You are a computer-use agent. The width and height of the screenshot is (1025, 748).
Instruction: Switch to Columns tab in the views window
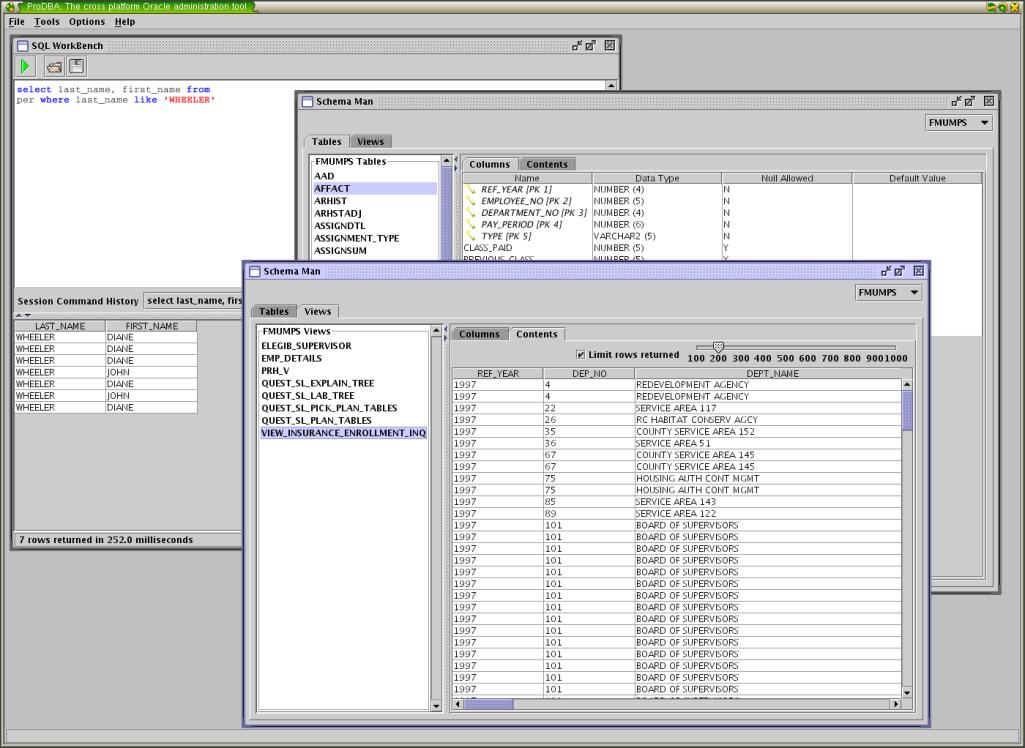(479, 334)
